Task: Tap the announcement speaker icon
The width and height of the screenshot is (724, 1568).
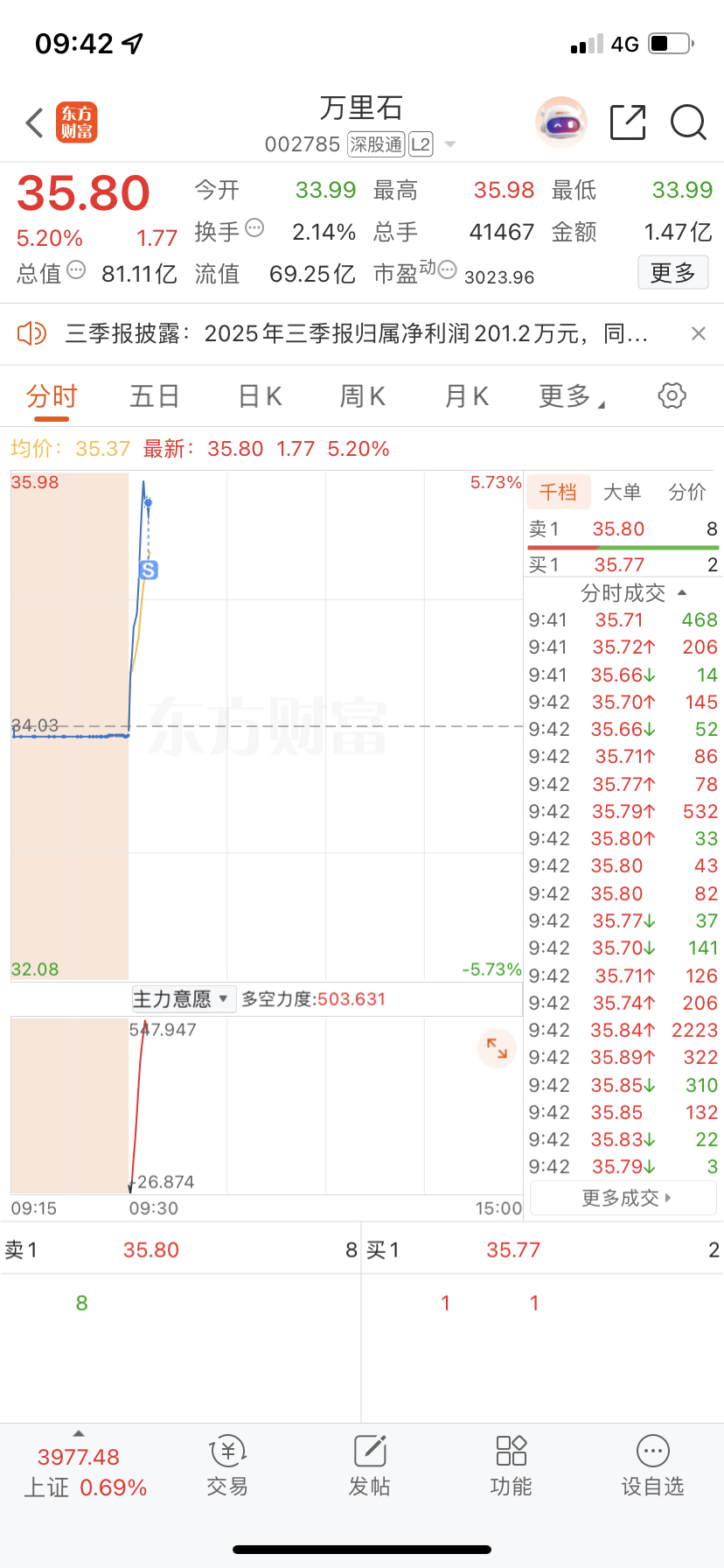Action: coord(31,333)
